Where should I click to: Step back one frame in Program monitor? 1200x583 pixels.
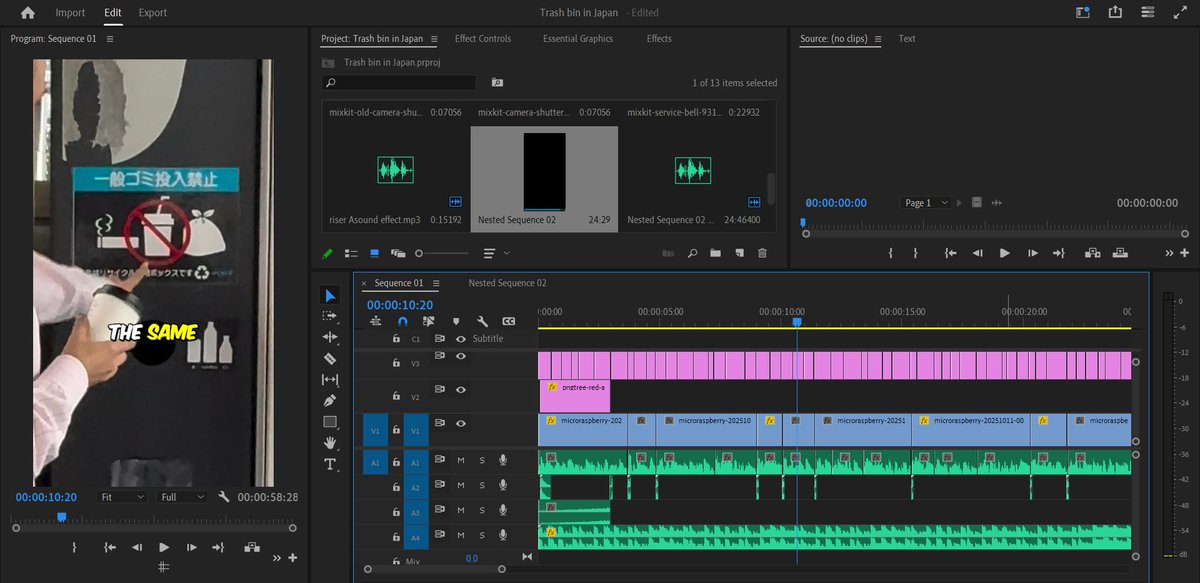137,547
